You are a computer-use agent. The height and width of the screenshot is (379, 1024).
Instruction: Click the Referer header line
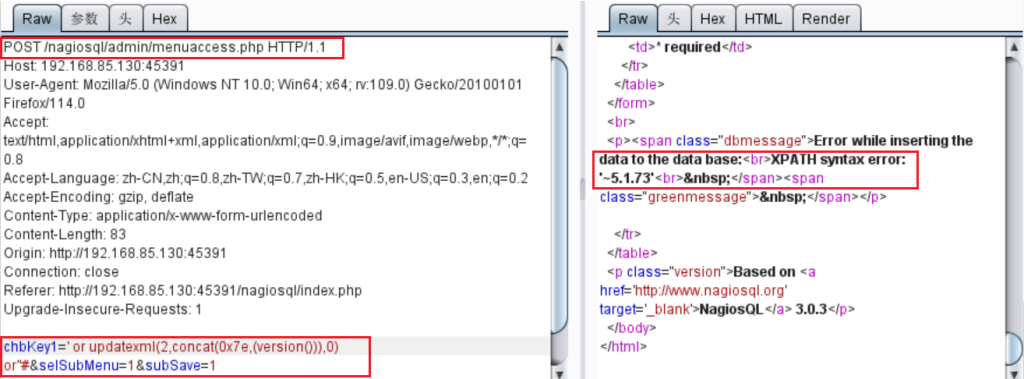[x=182, y=290]
